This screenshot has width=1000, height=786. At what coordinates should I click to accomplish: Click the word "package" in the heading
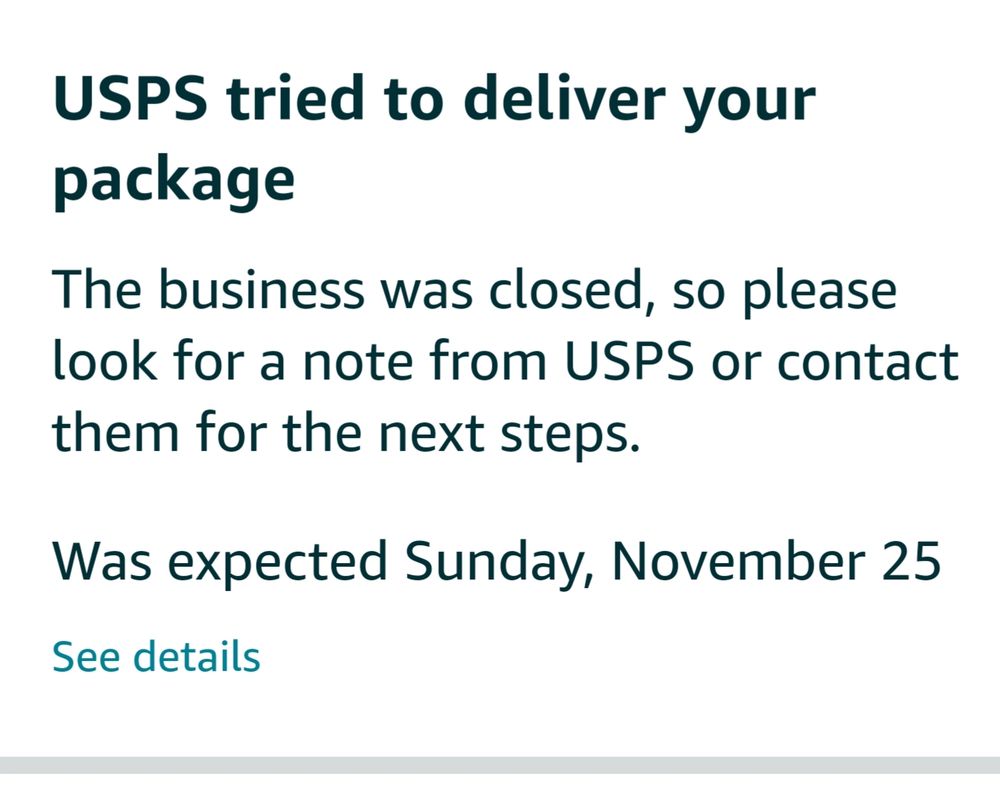click(173, 181)
